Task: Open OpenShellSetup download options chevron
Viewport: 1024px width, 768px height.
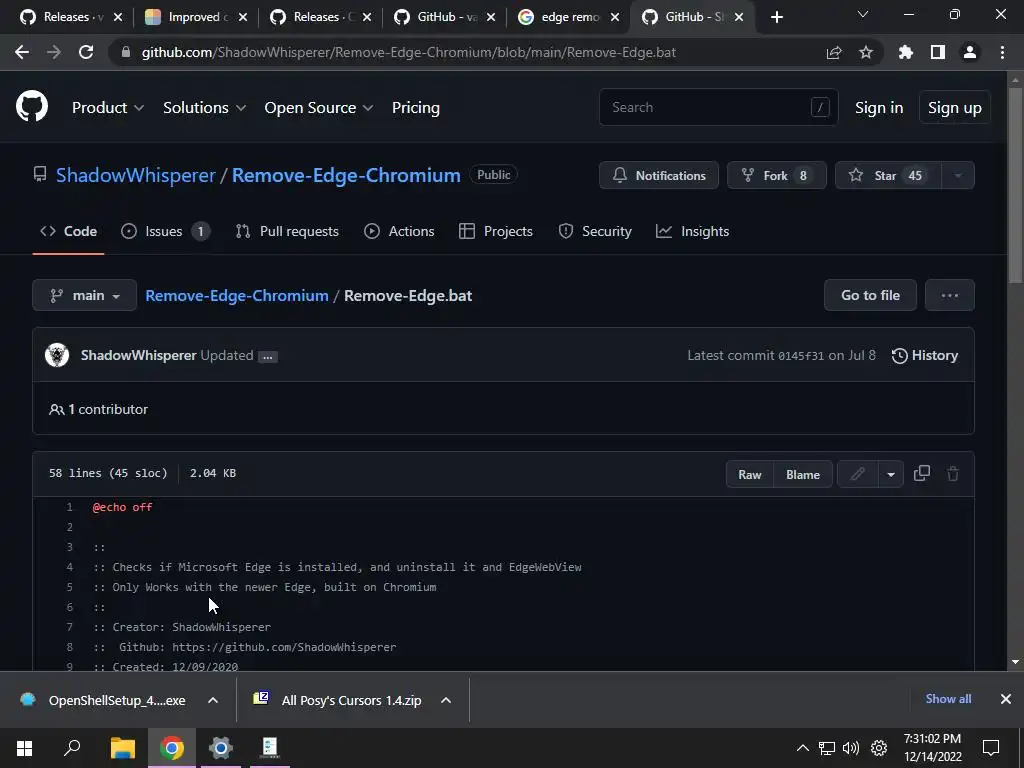Action: [213, 700]
